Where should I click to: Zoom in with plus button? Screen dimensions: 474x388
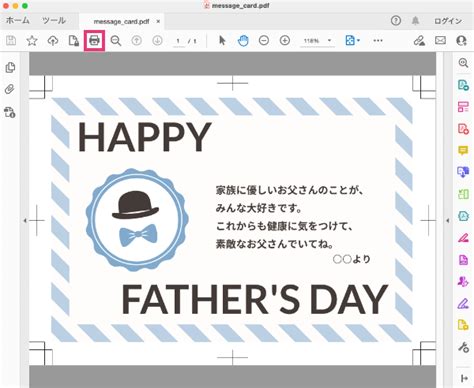(285, 41)
